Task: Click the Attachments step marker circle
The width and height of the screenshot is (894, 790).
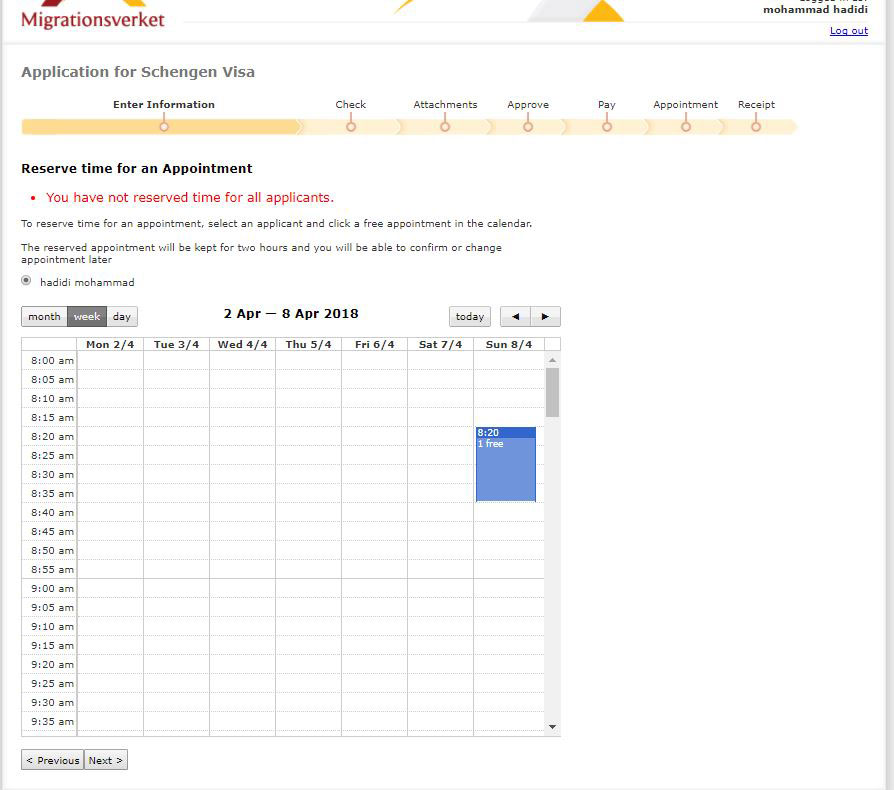Action: pos(445,127)
